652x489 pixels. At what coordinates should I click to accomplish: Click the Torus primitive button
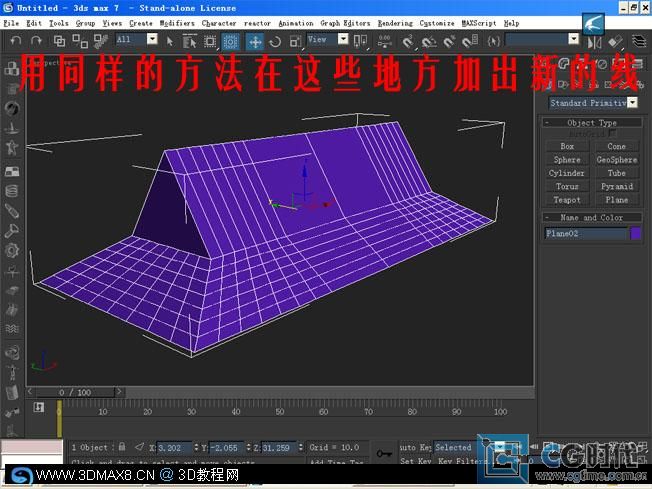(567, 186)
